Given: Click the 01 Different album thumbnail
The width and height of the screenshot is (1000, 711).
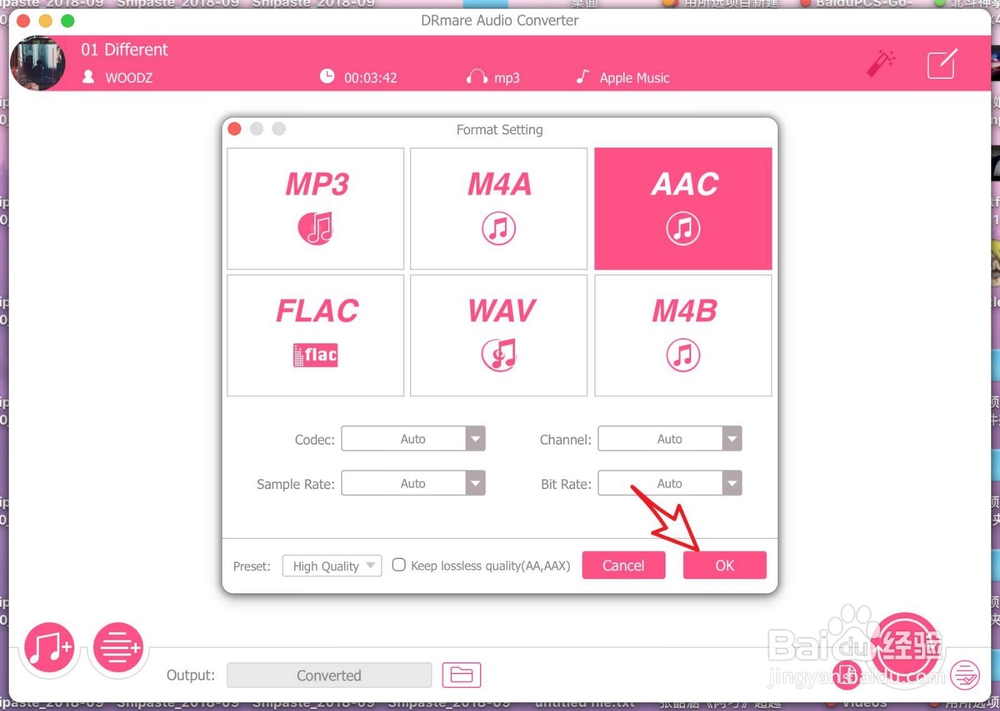Looking at the screenshot, I should click(38, 63).
